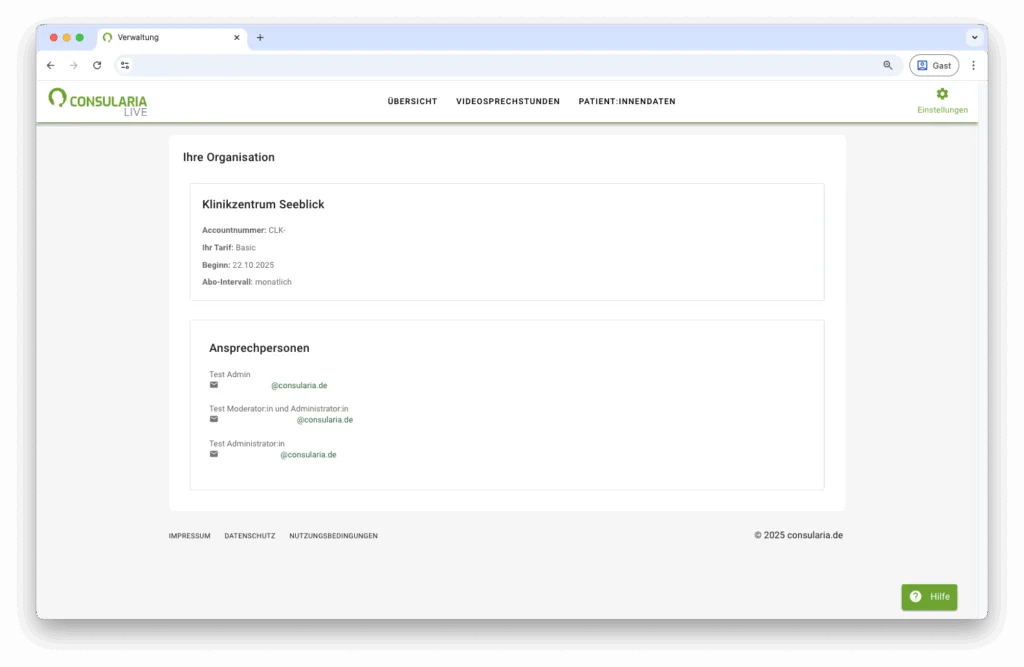The width and height of the screenshot is (1024, 667).
Task: Open the Impressum footer link
Action: [x=189, y=536]
